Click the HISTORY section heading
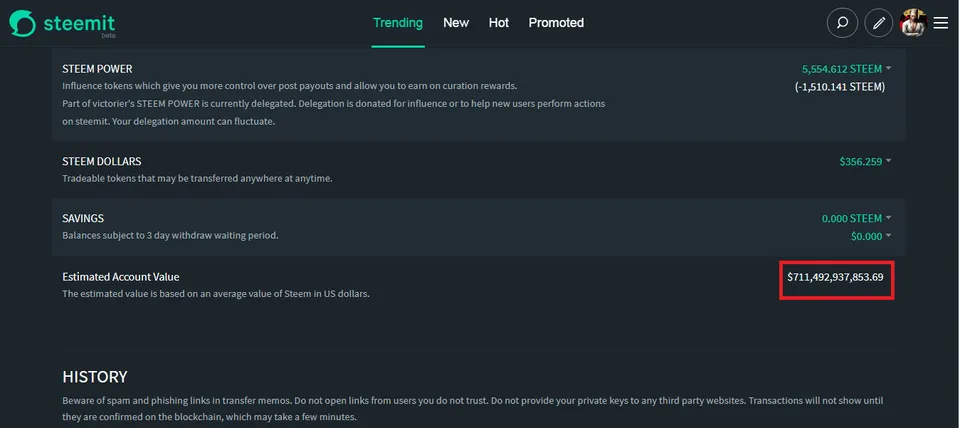 tap(95, 377)
